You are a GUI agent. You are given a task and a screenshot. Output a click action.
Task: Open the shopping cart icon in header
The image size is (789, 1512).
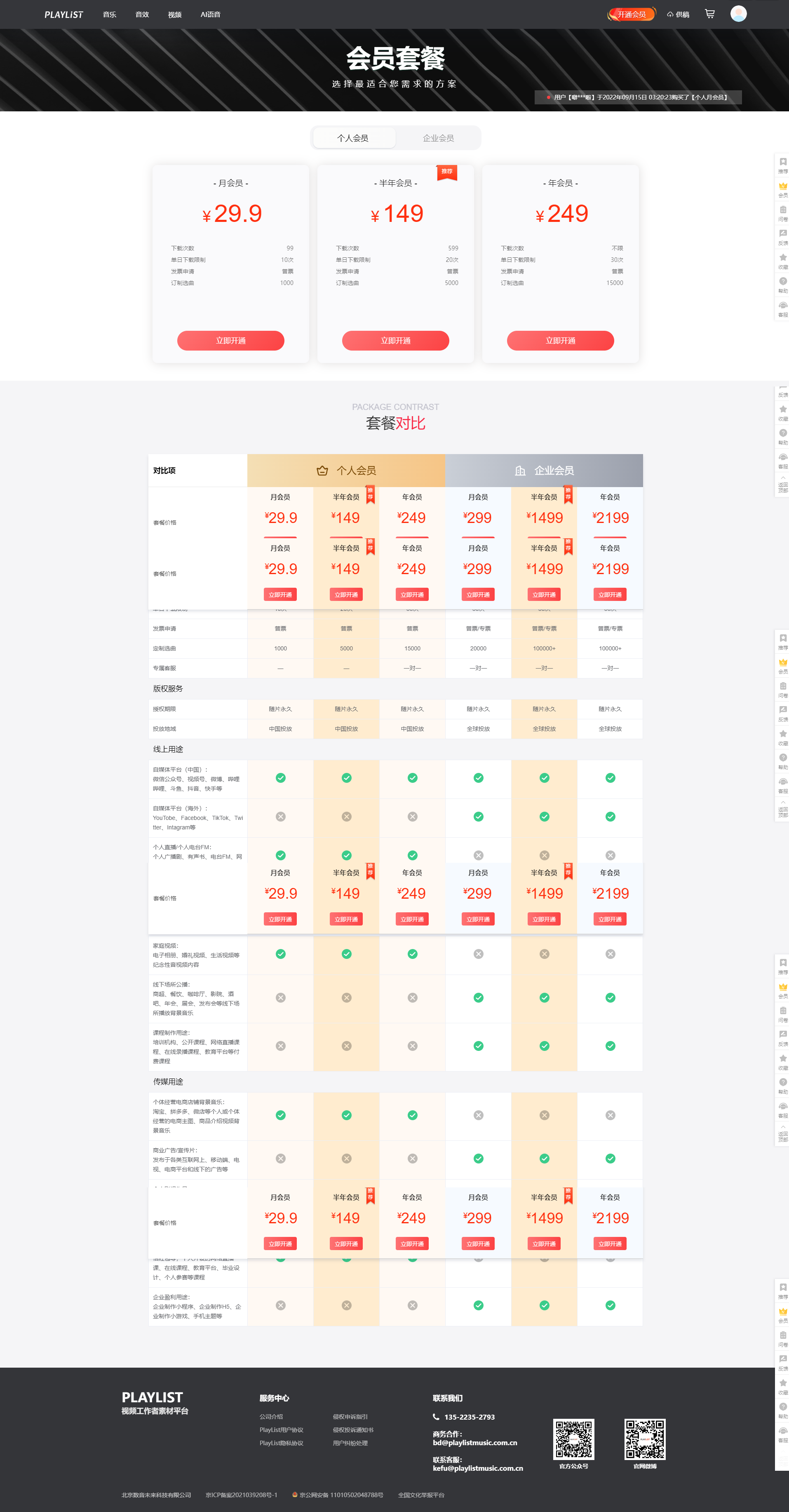click(x=710, y=14)
